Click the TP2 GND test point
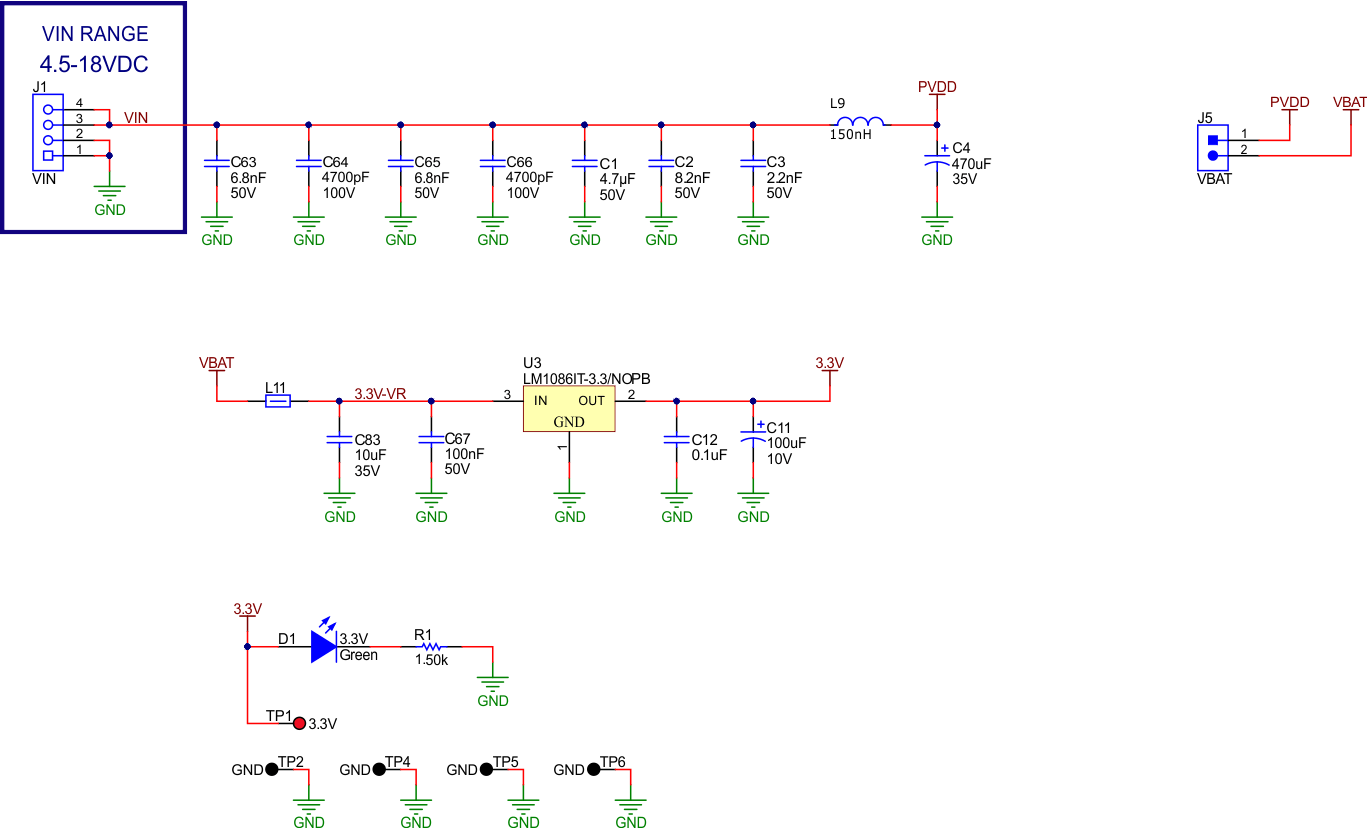The image size is (1367, 828). [x=272, y=769]
